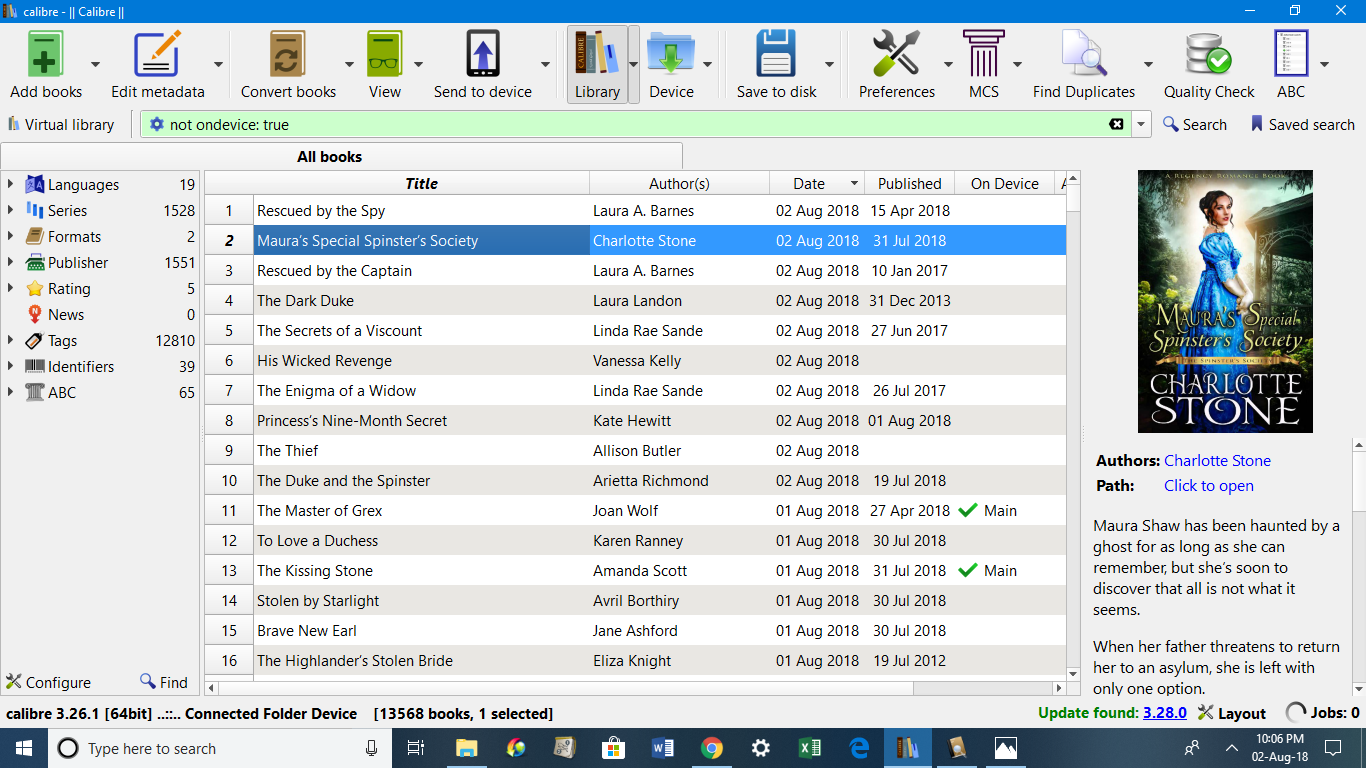Viewport: 1366px width, 768px height.
Task: Open Excel from the taskbar
Action: point(810,748)
